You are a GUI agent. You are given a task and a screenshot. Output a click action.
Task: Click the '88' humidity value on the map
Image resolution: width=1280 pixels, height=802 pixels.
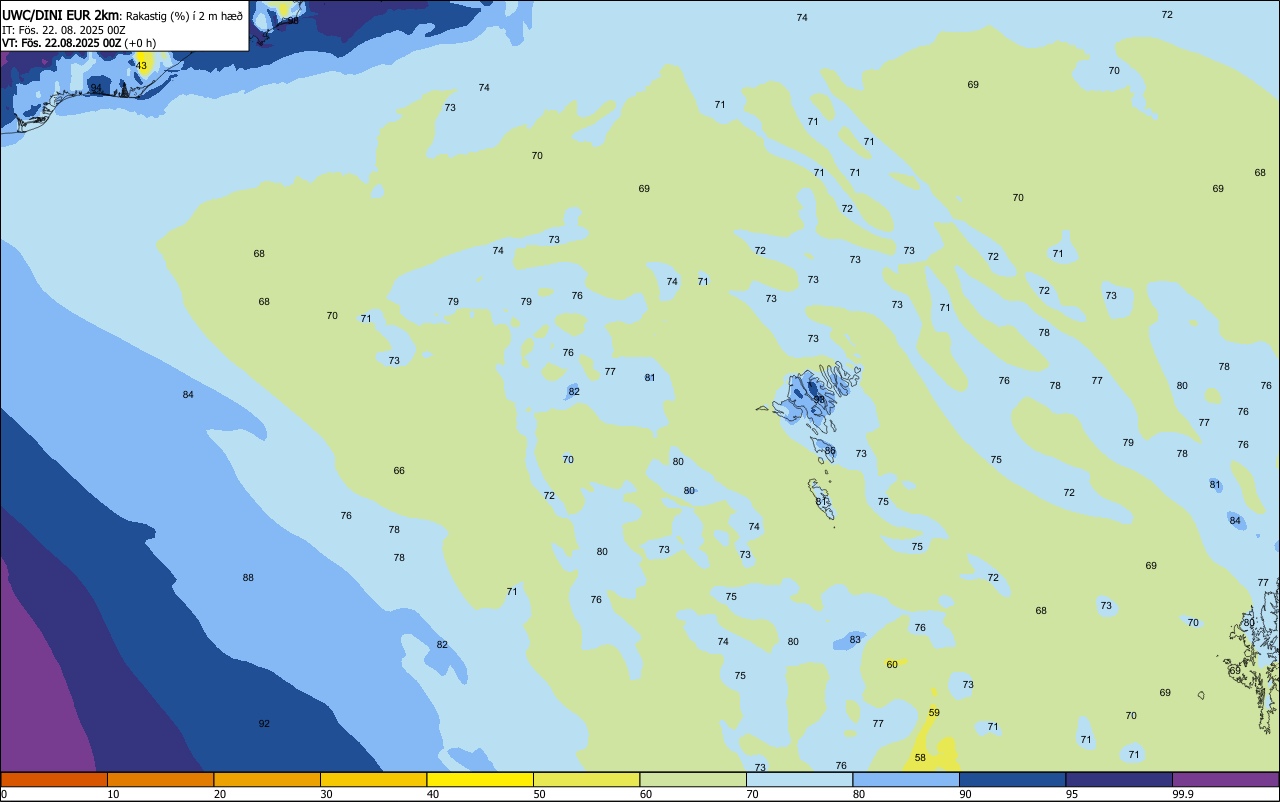pos(248,578)
